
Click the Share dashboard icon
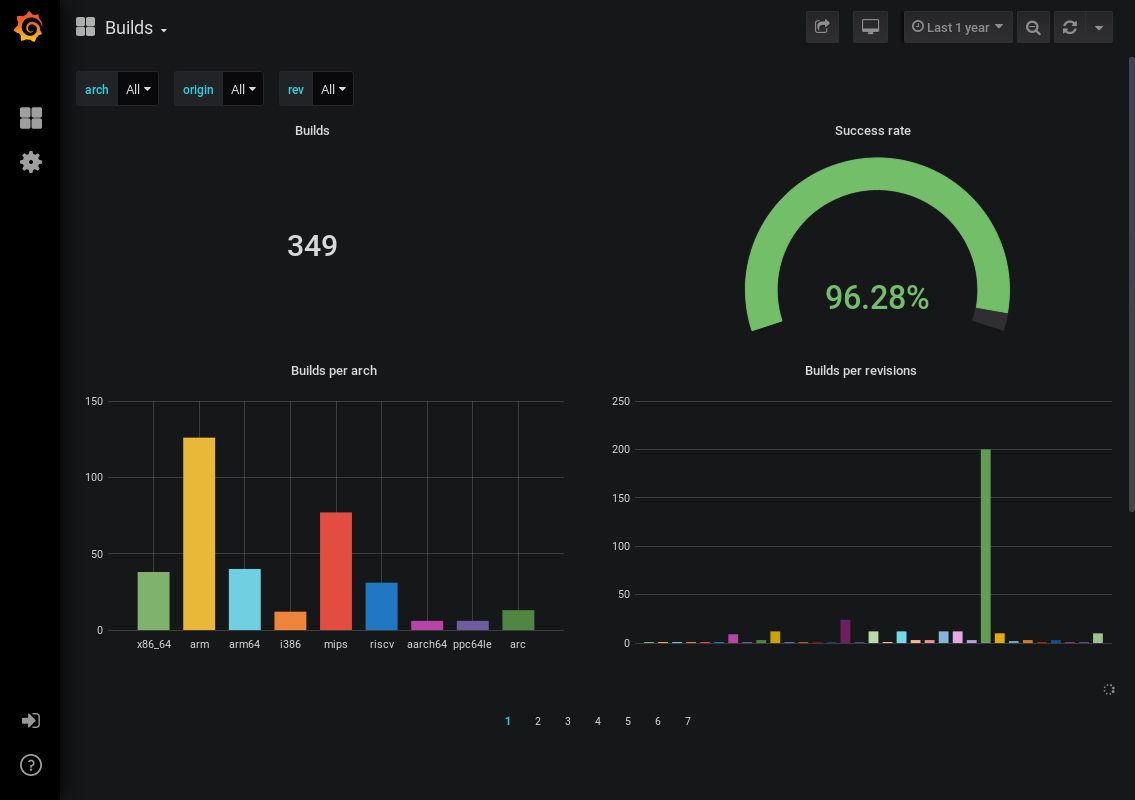click(x=822, y=28)
